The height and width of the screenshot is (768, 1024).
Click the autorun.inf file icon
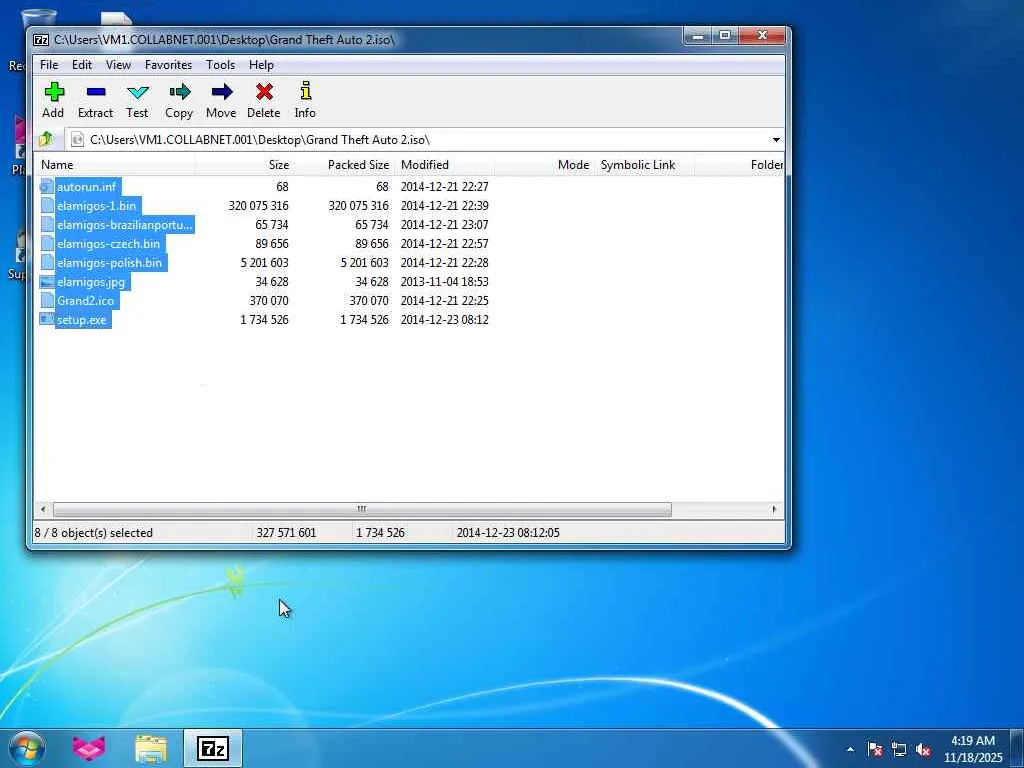46,187
